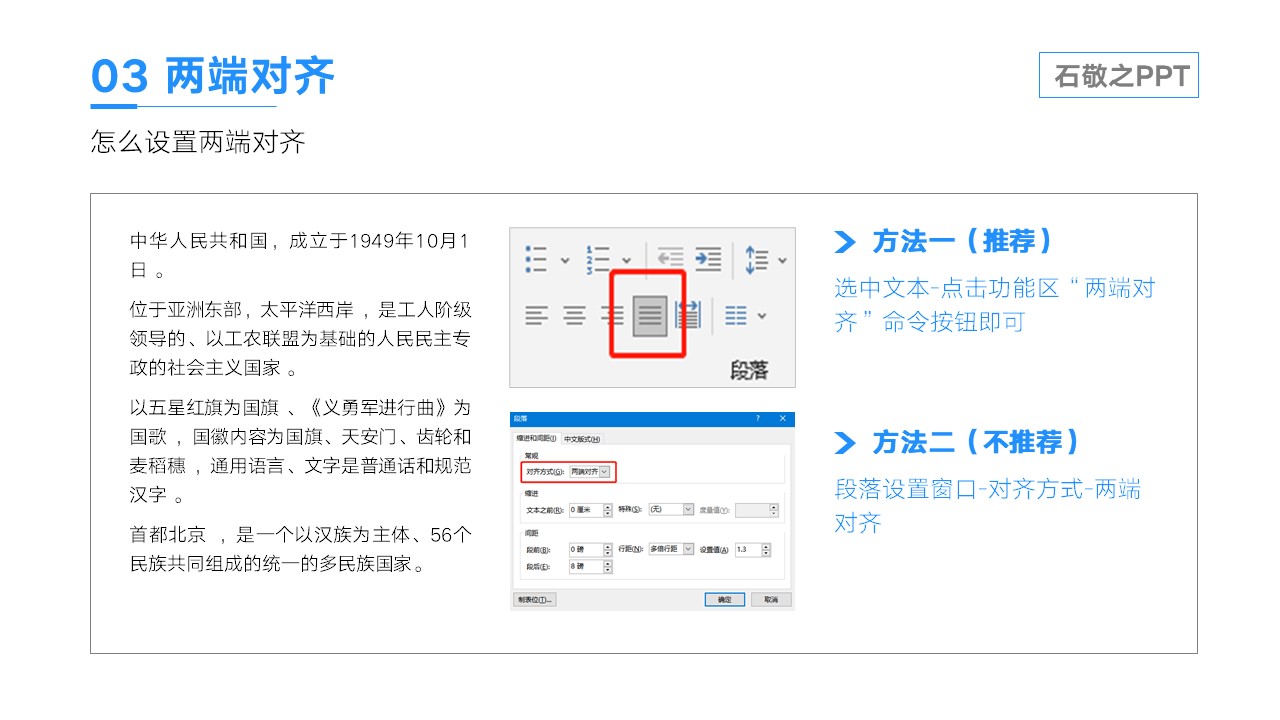The height and width of the screenshot is (720, 1280).
Task: Click the text 段落设置窗口-对齐方式-两端对齐
Action: click(988, 506)
